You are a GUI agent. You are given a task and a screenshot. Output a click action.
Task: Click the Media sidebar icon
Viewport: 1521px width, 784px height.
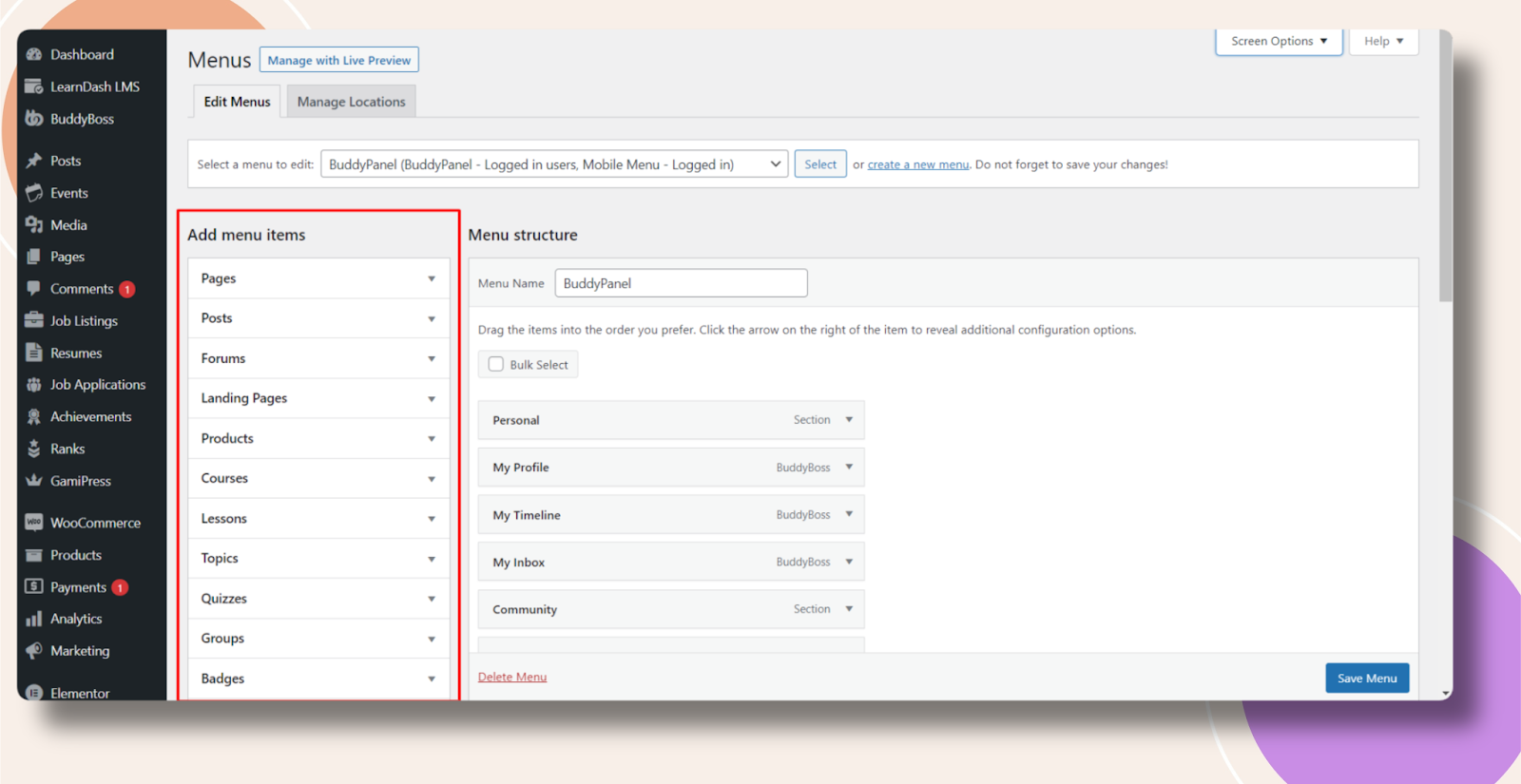tap(34, 224)
